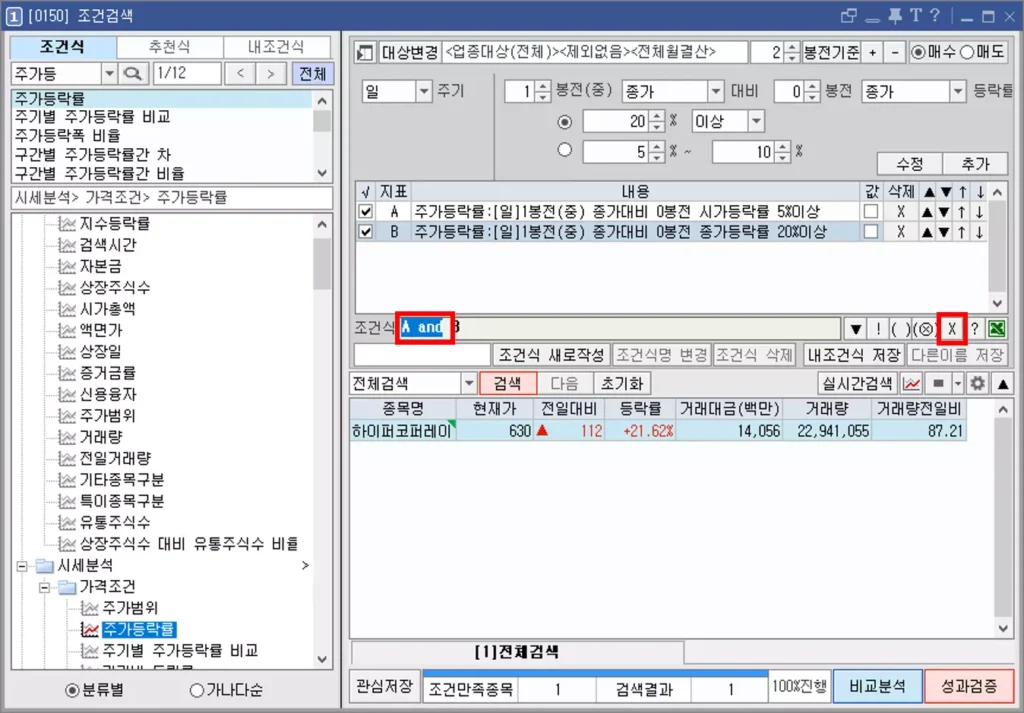Viewport: 1024px width, 713px height.
Task: Click the plus button next to 봉전기준
Action: tap(872, 53)
